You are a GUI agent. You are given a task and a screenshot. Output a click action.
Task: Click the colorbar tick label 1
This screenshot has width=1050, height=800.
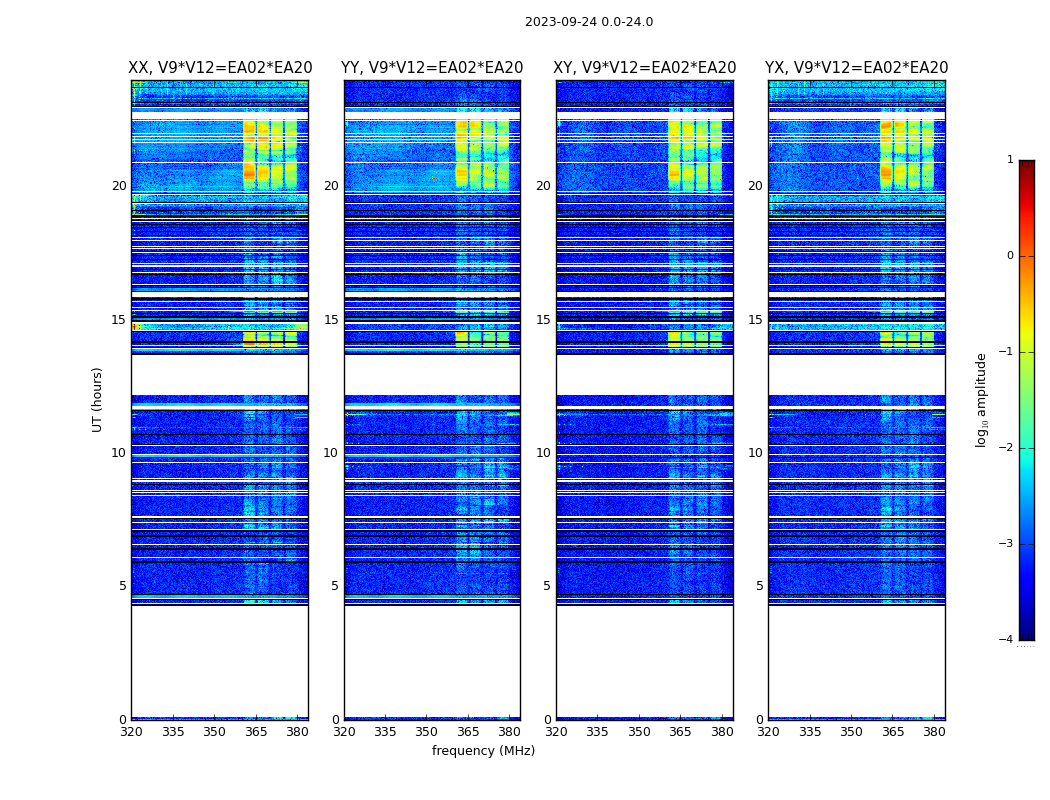1010,160
